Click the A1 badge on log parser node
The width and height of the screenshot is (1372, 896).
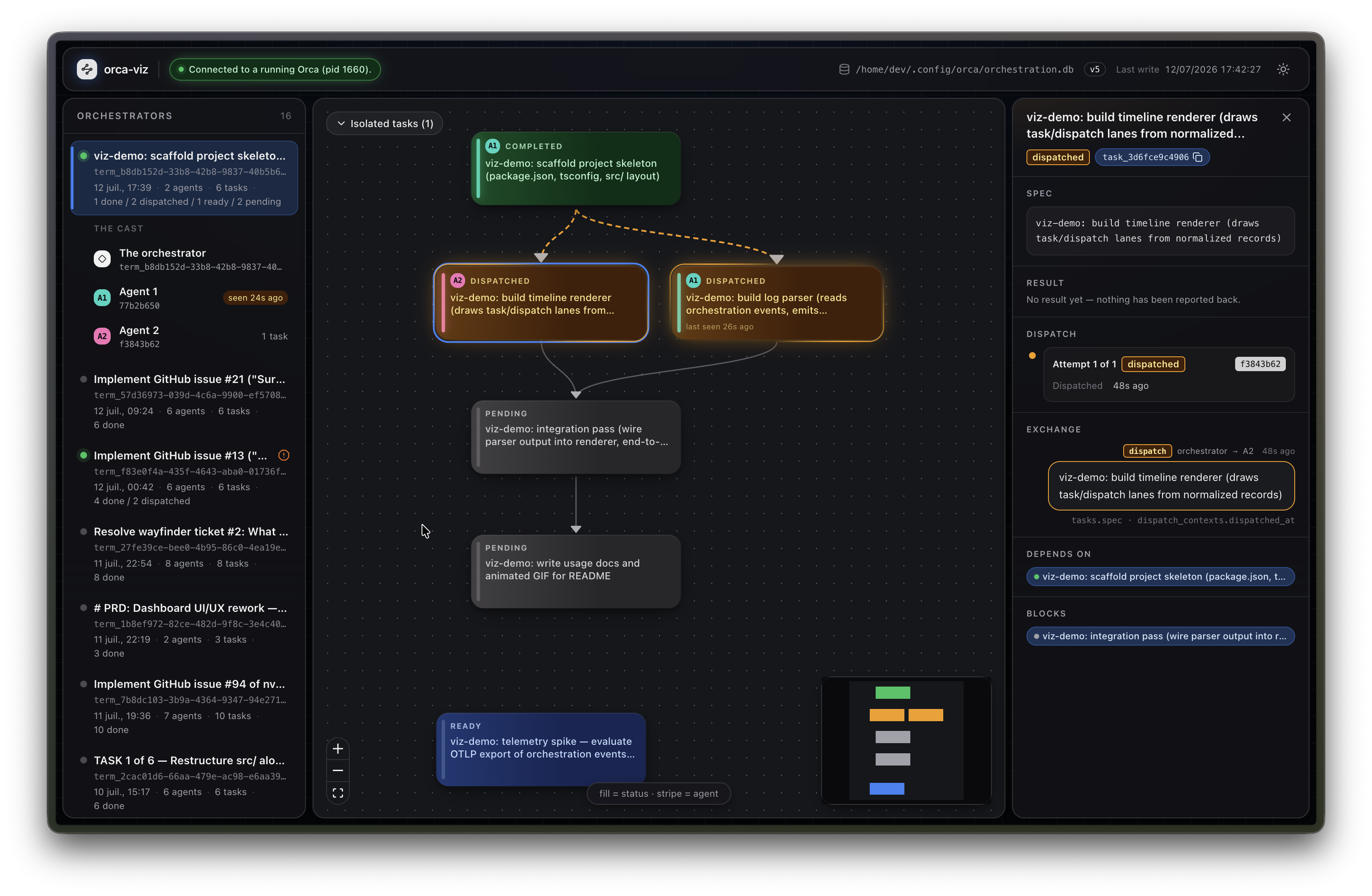[693, 281]
